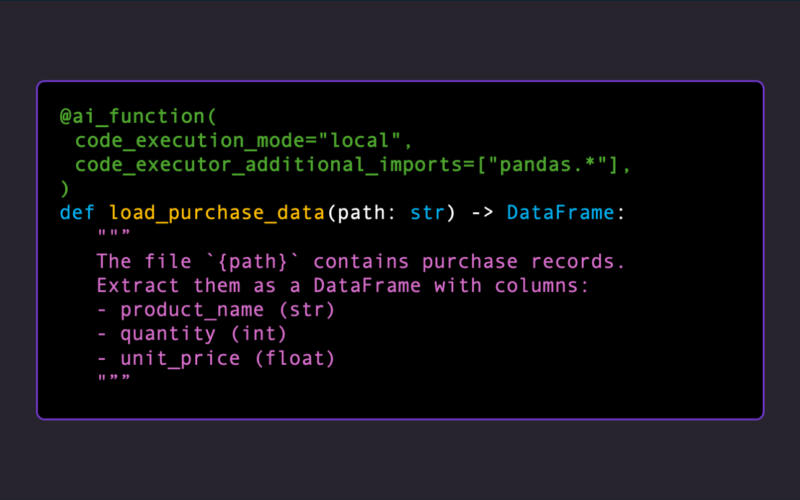Click the quantity (int) list entry

[202, 333]
